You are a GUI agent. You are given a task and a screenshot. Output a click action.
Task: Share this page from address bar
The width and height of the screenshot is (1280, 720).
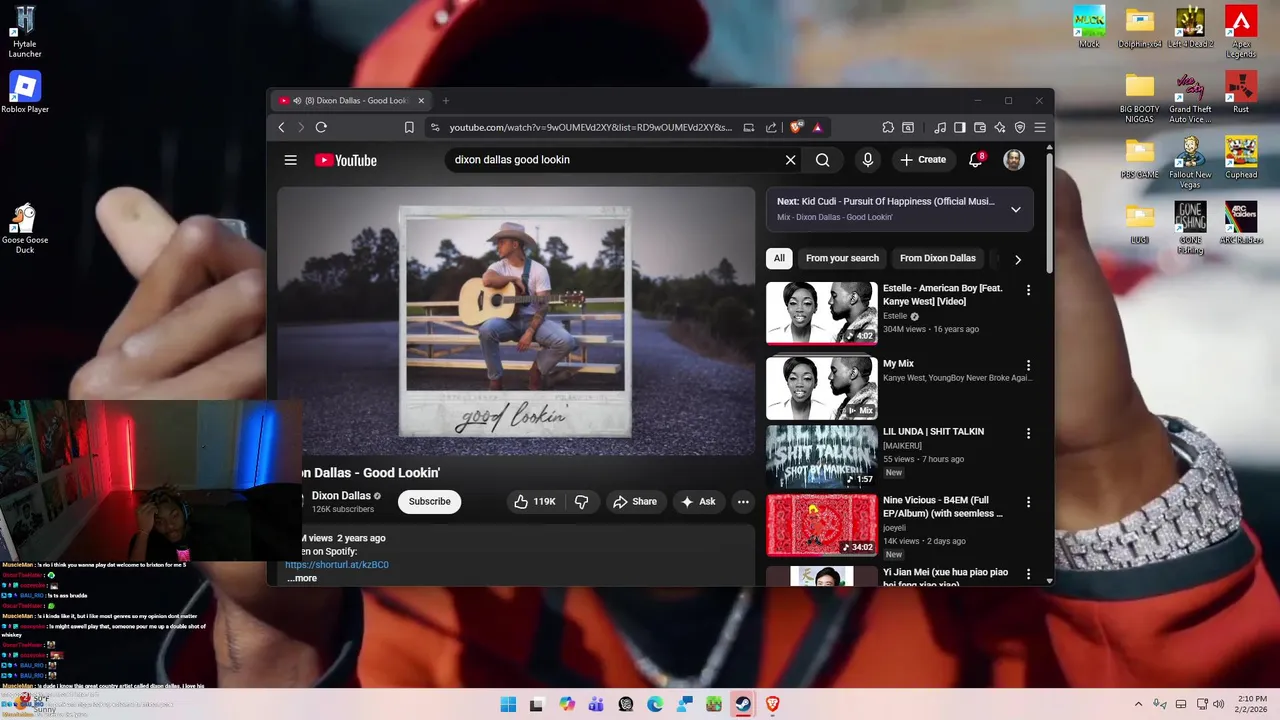[x=771, y=127]
